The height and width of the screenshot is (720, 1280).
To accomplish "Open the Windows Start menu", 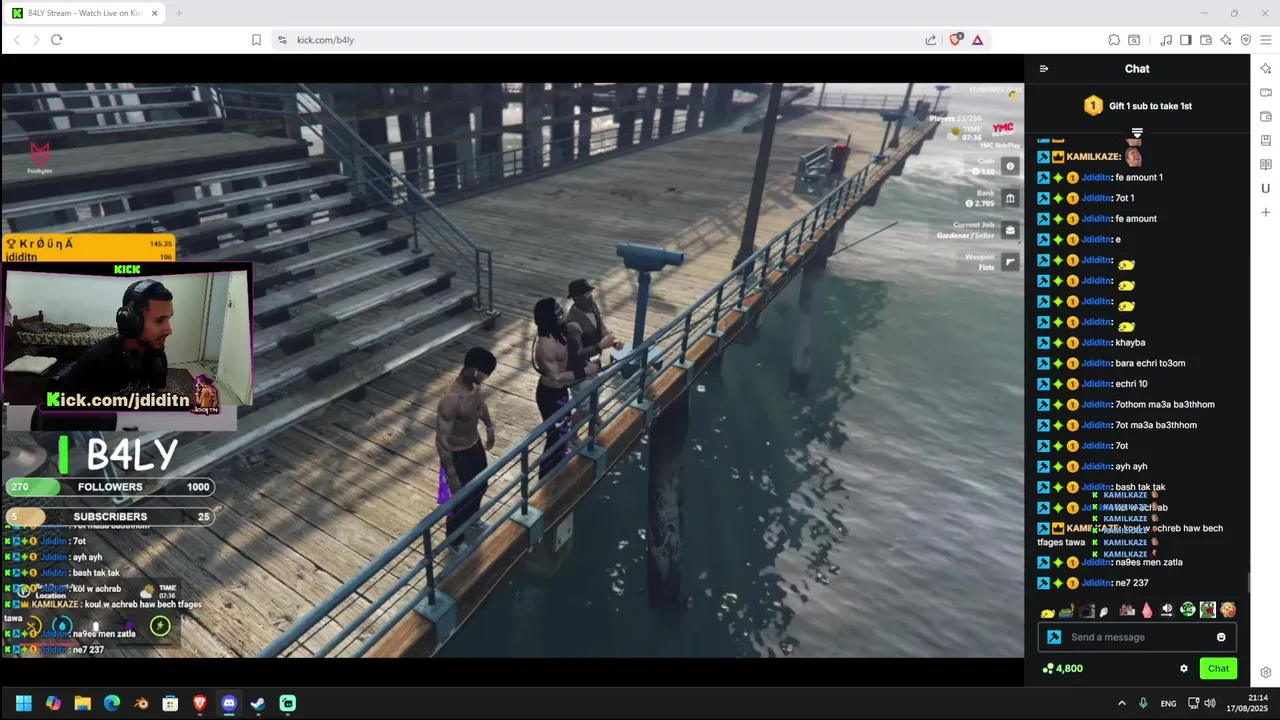I will 24,703.
